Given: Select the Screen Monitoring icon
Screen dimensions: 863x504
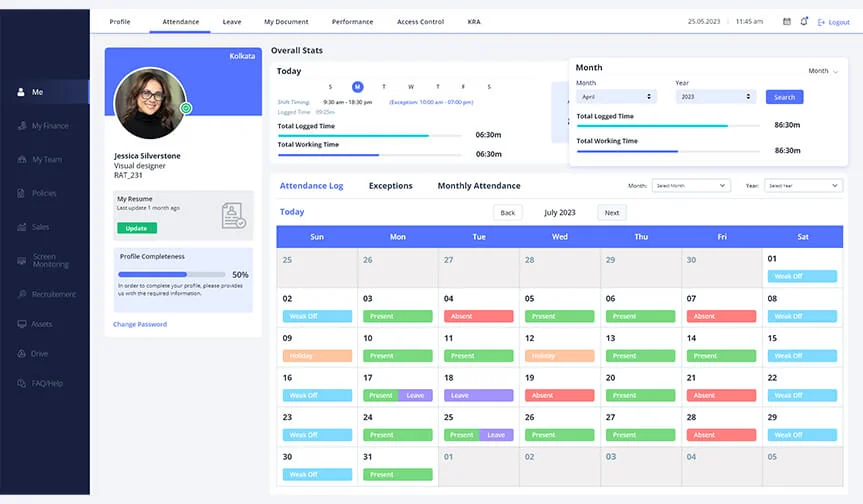Looking at the screenshot, I should click(x=21, y=261).
